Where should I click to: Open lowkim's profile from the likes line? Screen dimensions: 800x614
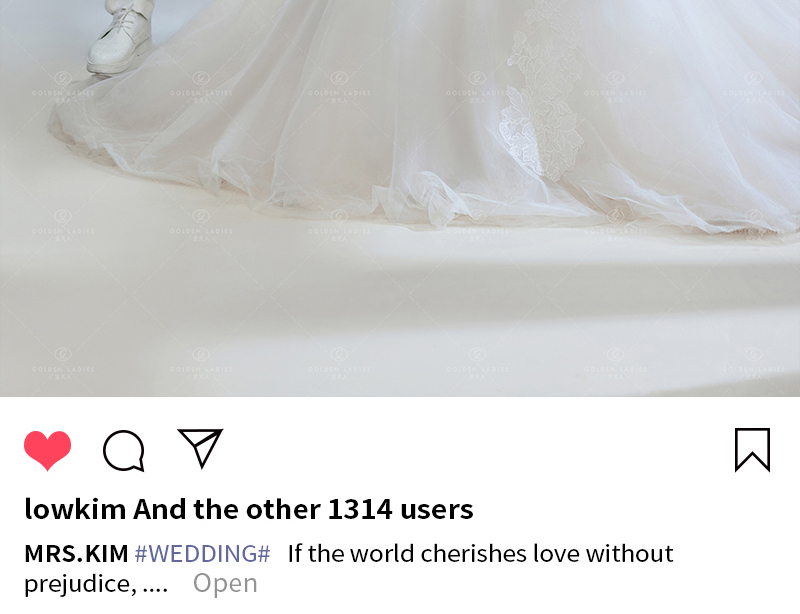[76, 509]
